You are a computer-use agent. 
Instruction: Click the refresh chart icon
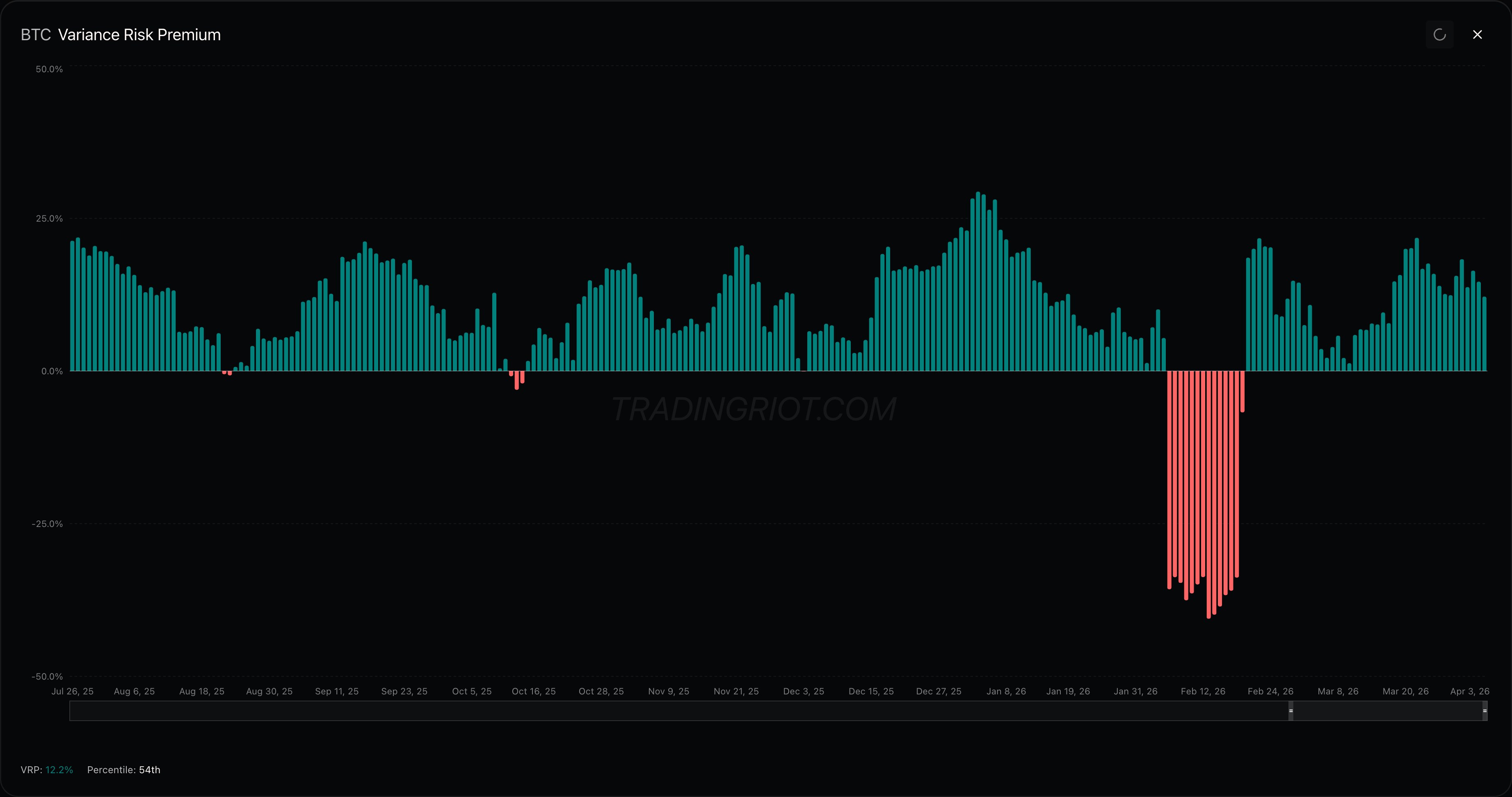tap(1439, 34)
